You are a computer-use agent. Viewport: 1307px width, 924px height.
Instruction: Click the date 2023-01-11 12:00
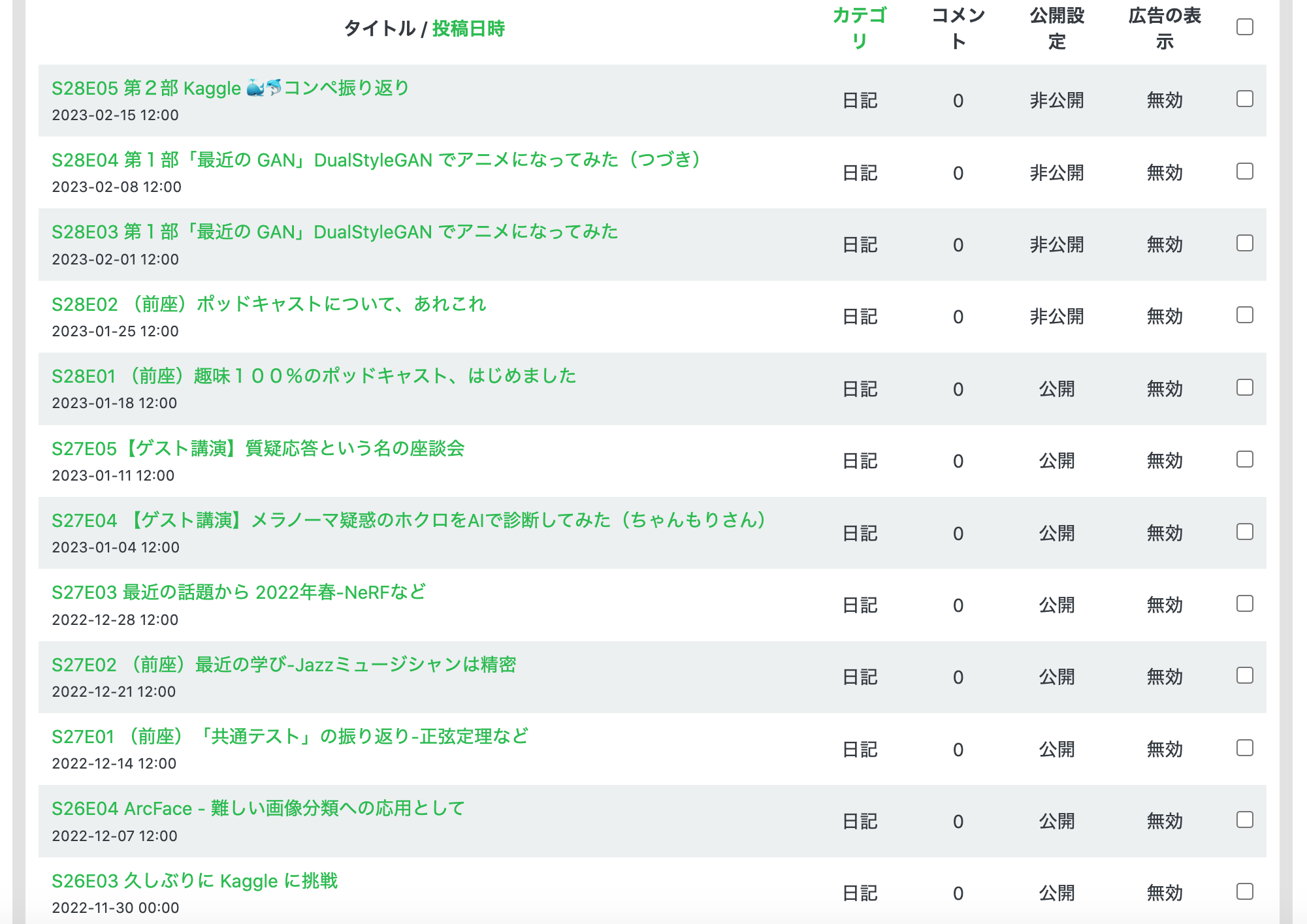[x=114, y=475]
